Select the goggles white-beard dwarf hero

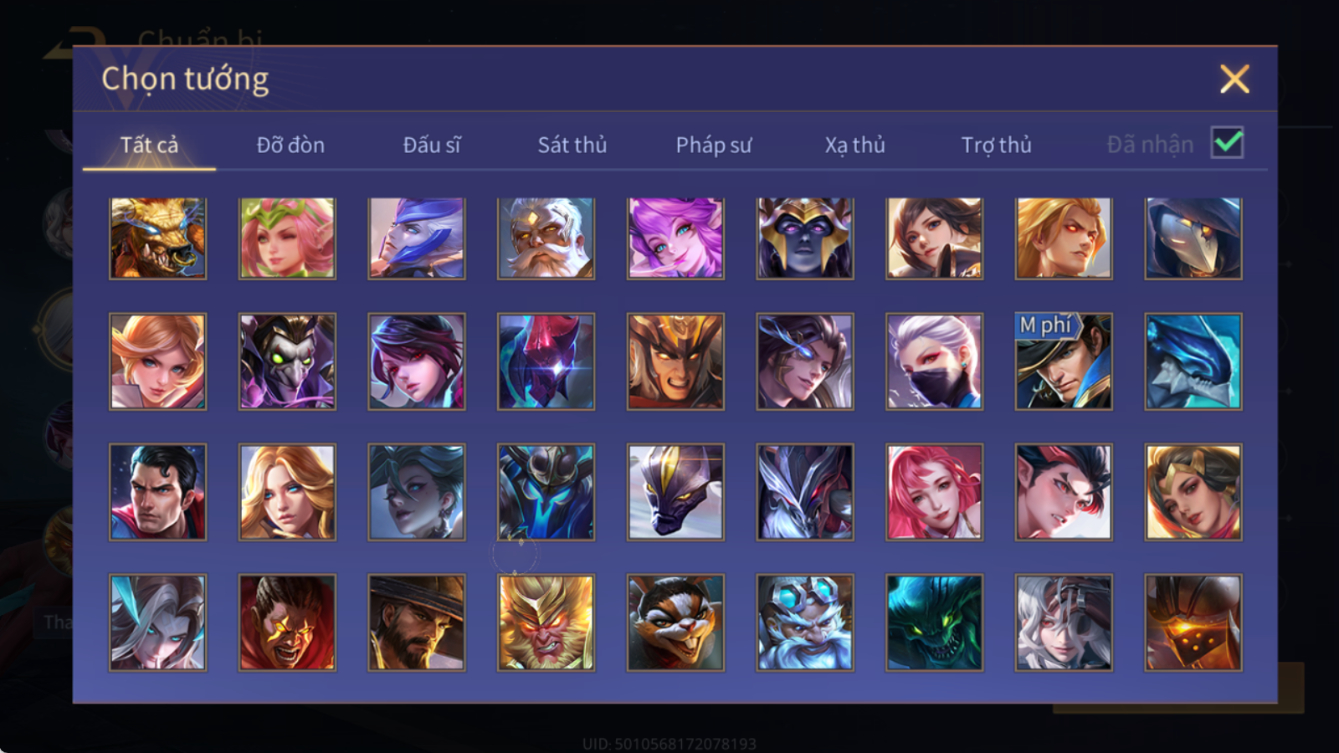tap(805, 623)
